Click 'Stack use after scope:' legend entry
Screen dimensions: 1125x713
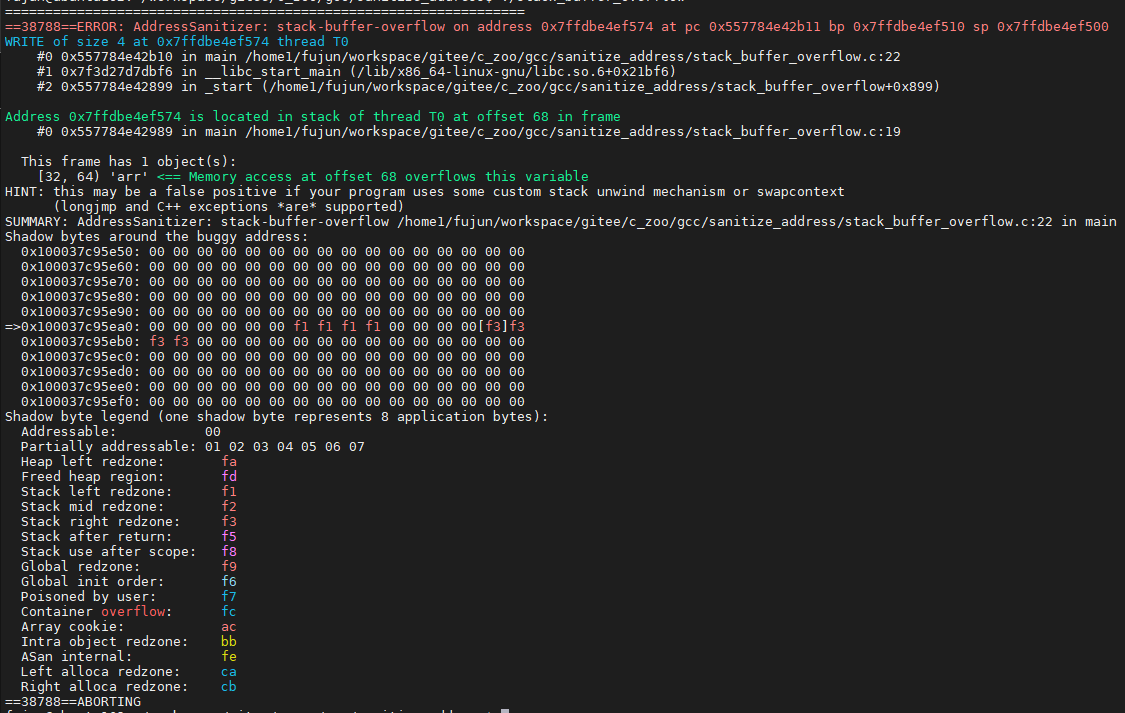pyautogui.click(x=108, y=552)
